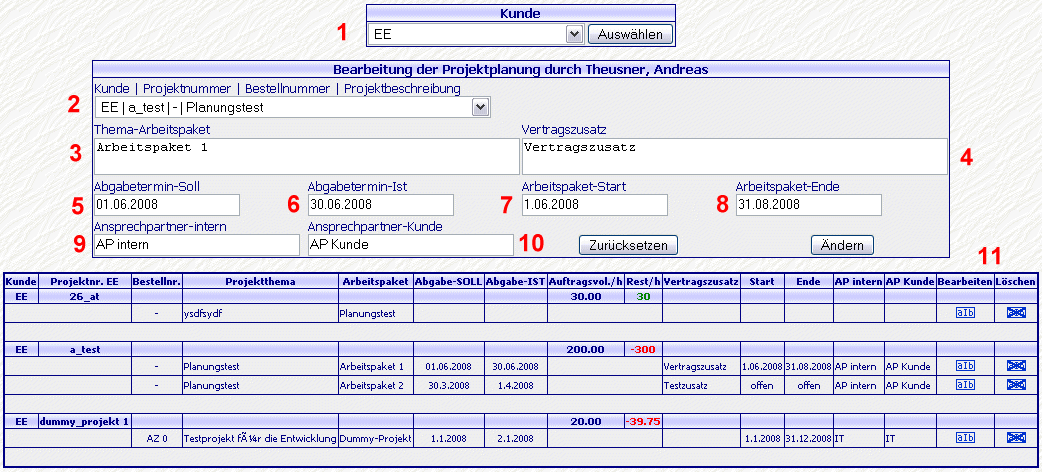The height and width of the screenshot is (472, 1042).
Task: Click the Testzusatz cell
Action: point(701,385)
